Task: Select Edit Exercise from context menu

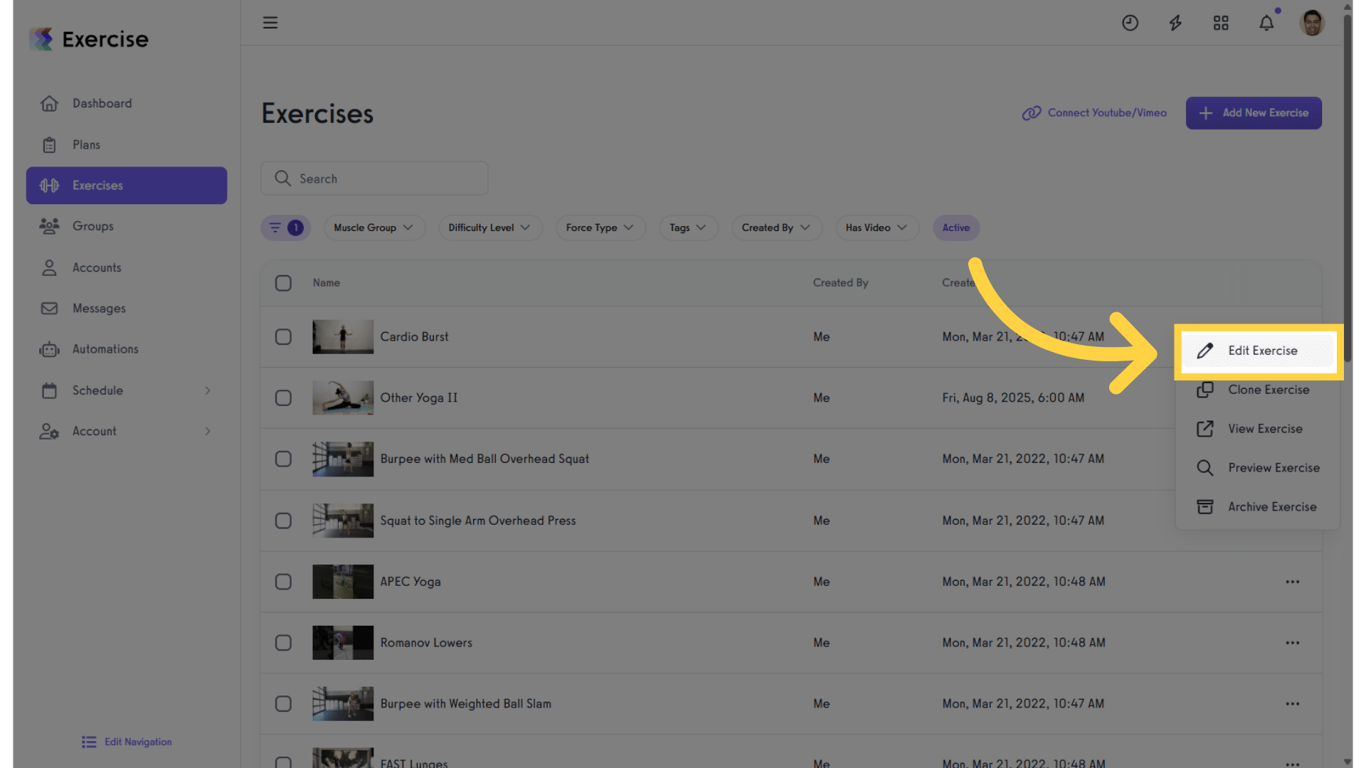Action: click(1258, 351)
